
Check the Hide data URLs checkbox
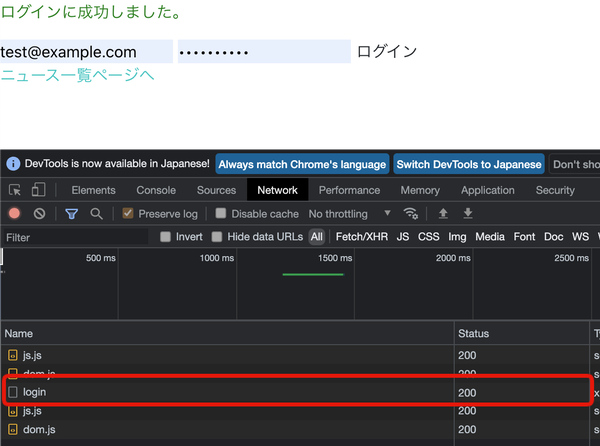217,237
